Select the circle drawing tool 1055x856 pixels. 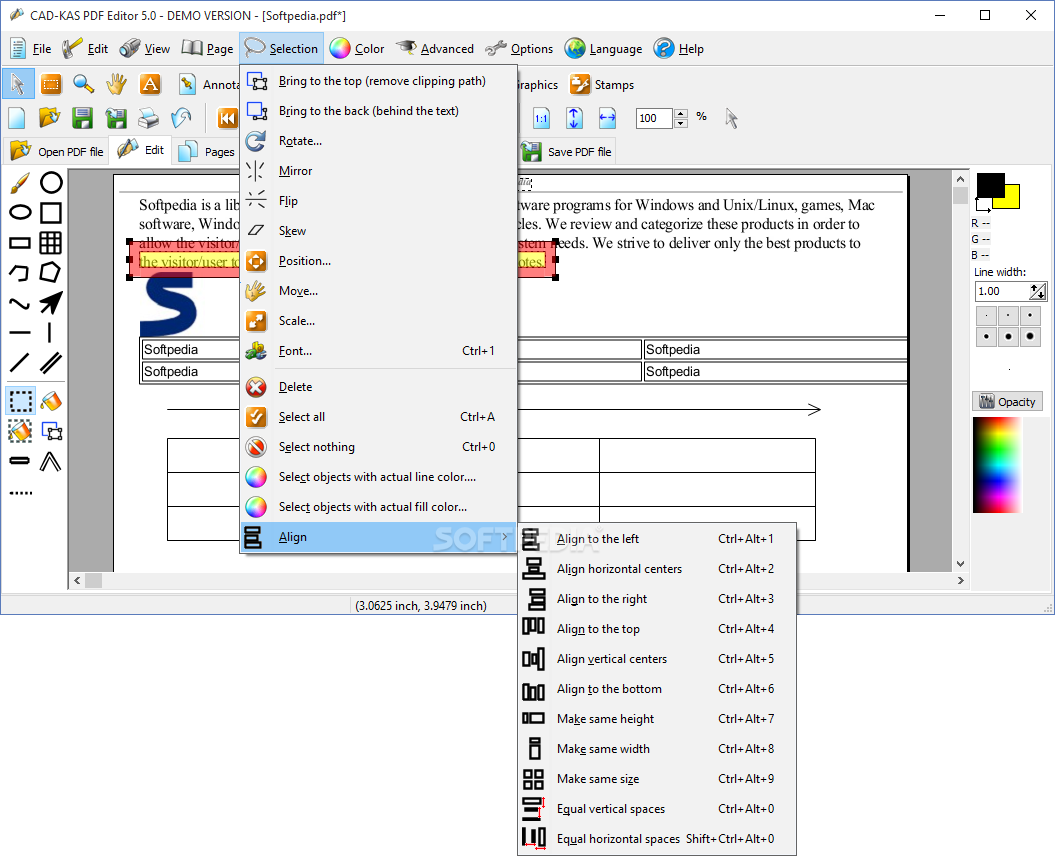click(51, 182)
